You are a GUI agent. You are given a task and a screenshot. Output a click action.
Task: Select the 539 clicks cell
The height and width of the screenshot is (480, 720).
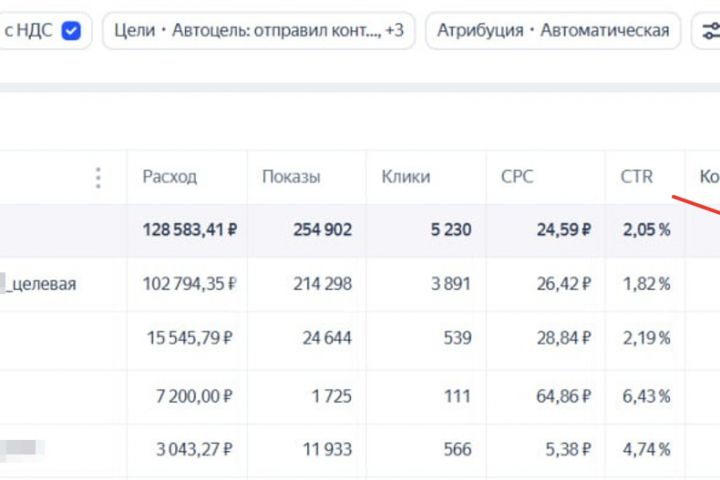[457, 338]
